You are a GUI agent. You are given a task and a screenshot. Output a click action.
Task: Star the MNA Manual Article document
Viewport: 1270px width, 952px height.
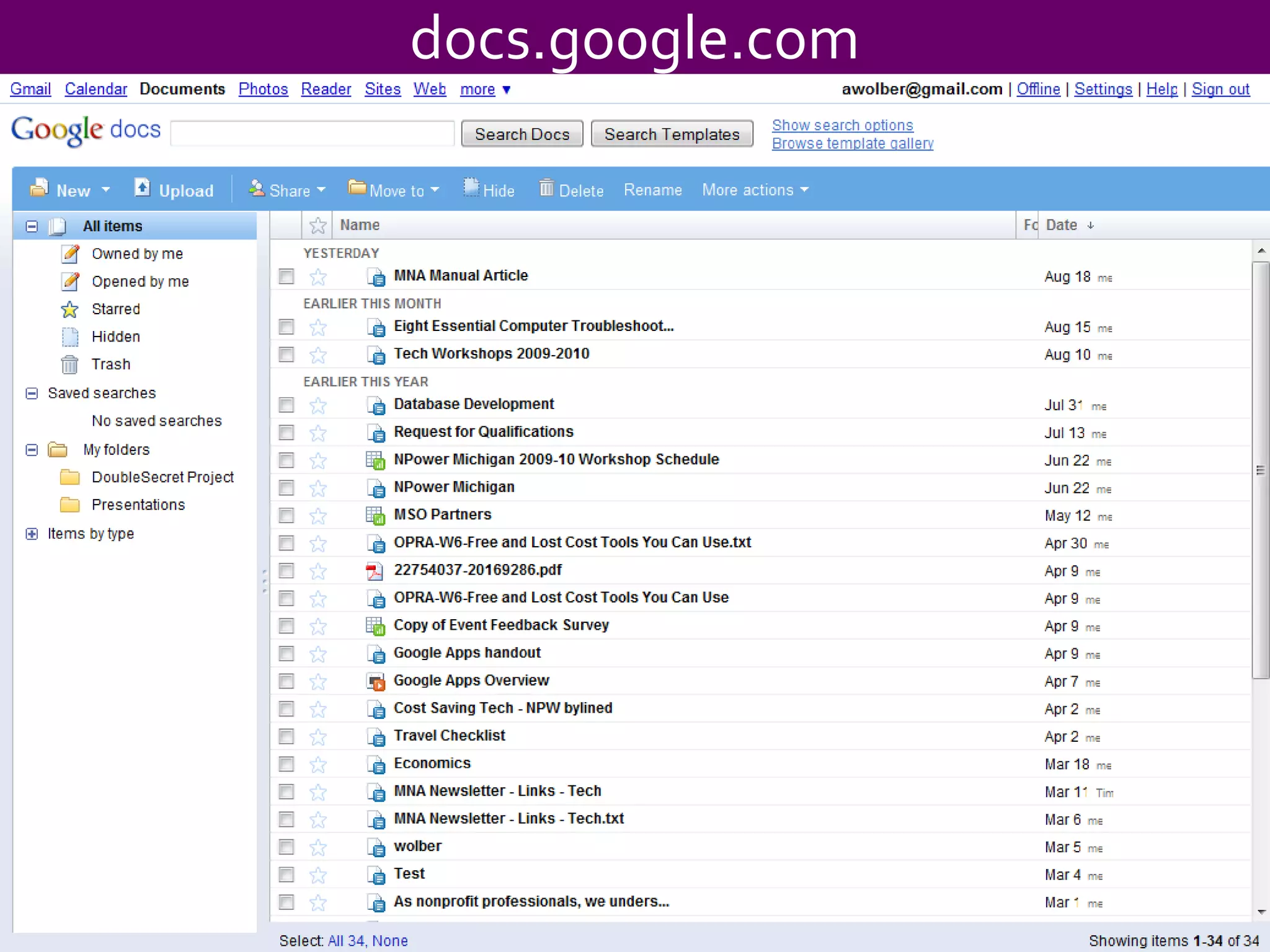(318, 276)
